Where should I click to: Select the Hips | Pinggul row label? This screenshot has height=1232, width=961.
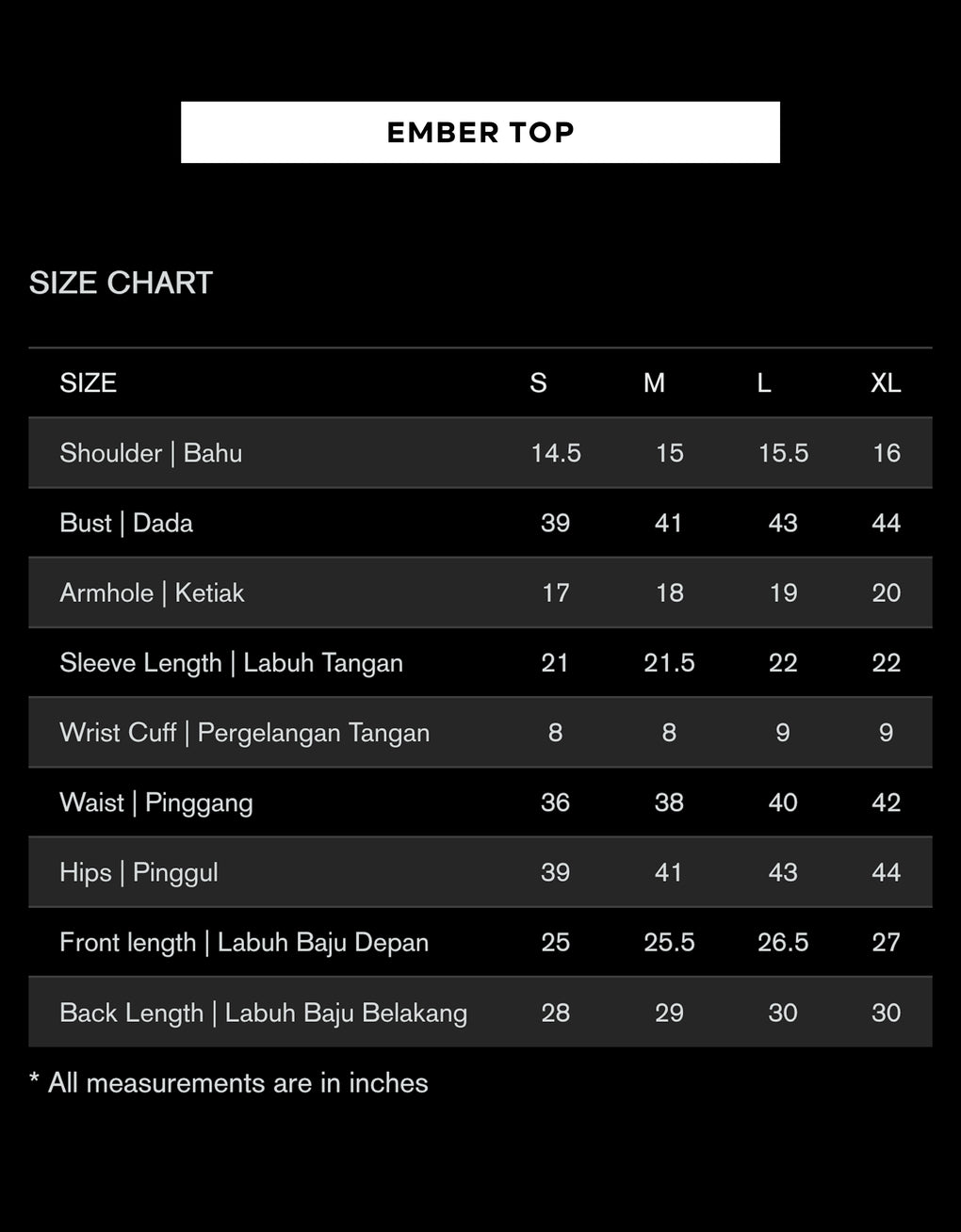pos(138,872)
